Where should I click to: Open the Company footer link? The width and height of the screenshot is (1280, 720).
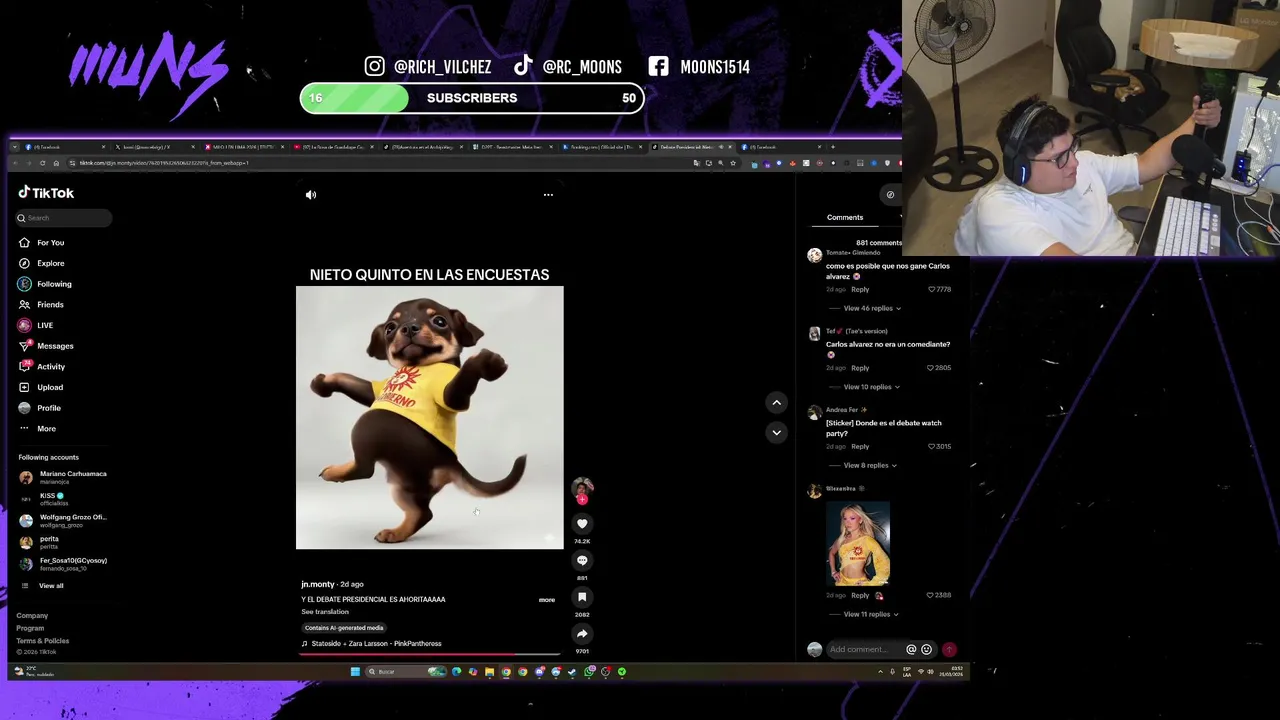click(32, 616)
